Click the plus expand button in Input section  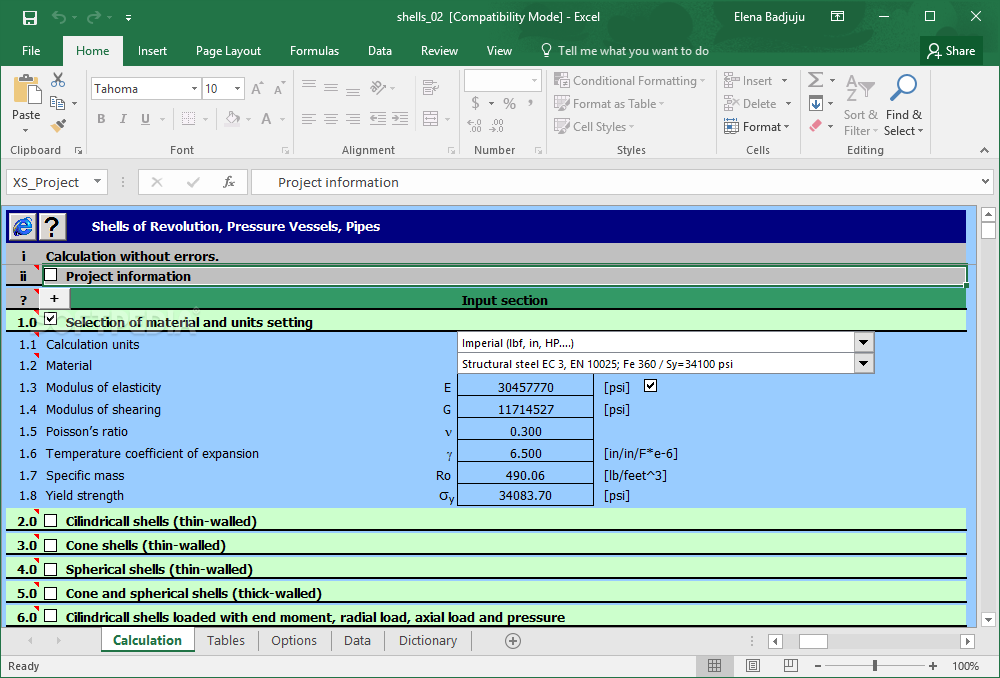(54, 298)
